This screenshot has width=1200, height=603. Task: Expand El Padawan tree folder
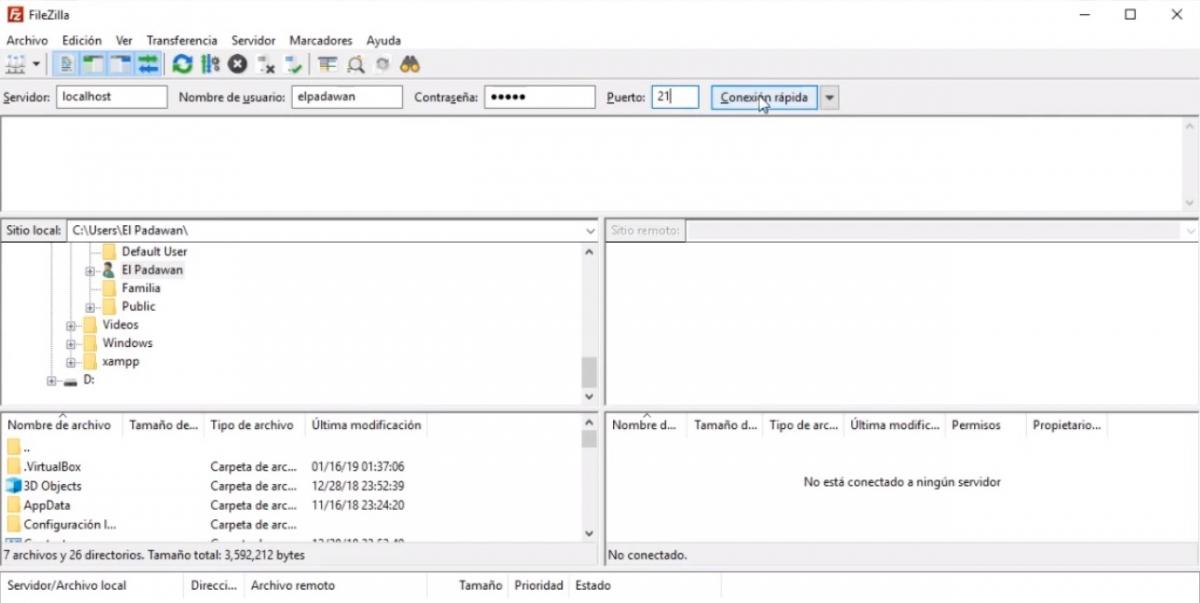coord(90,270)
